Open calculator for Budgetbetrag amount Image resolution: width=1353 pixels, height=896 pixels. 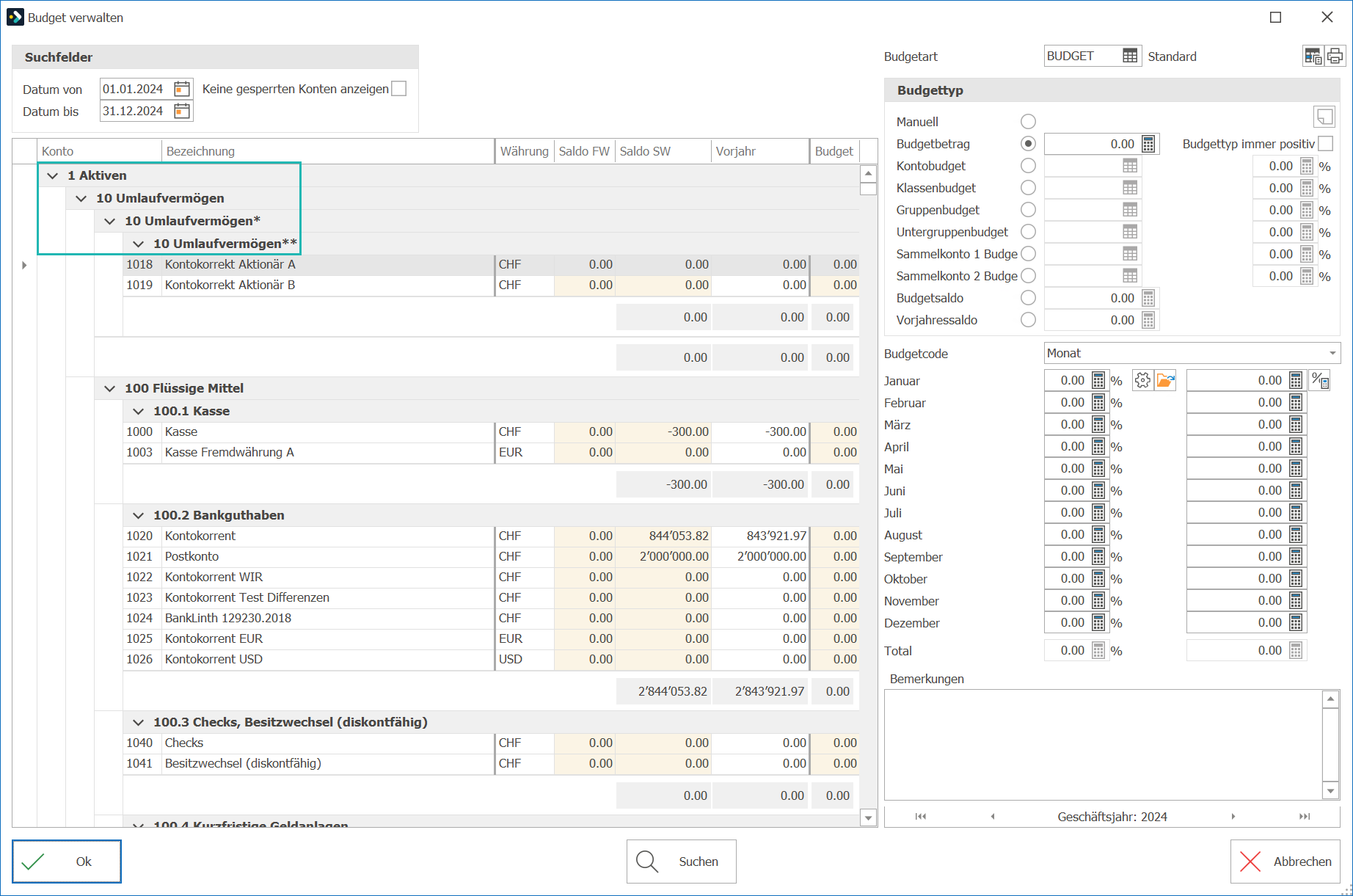click(x=1148, y=144)
